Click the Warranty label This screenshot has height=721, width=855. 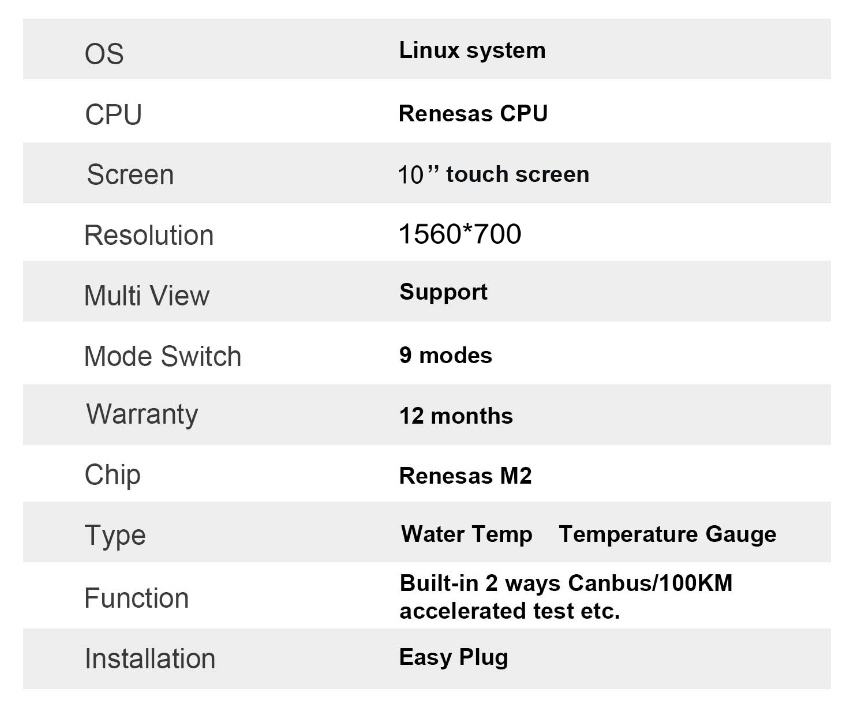(x=142, y=414)
